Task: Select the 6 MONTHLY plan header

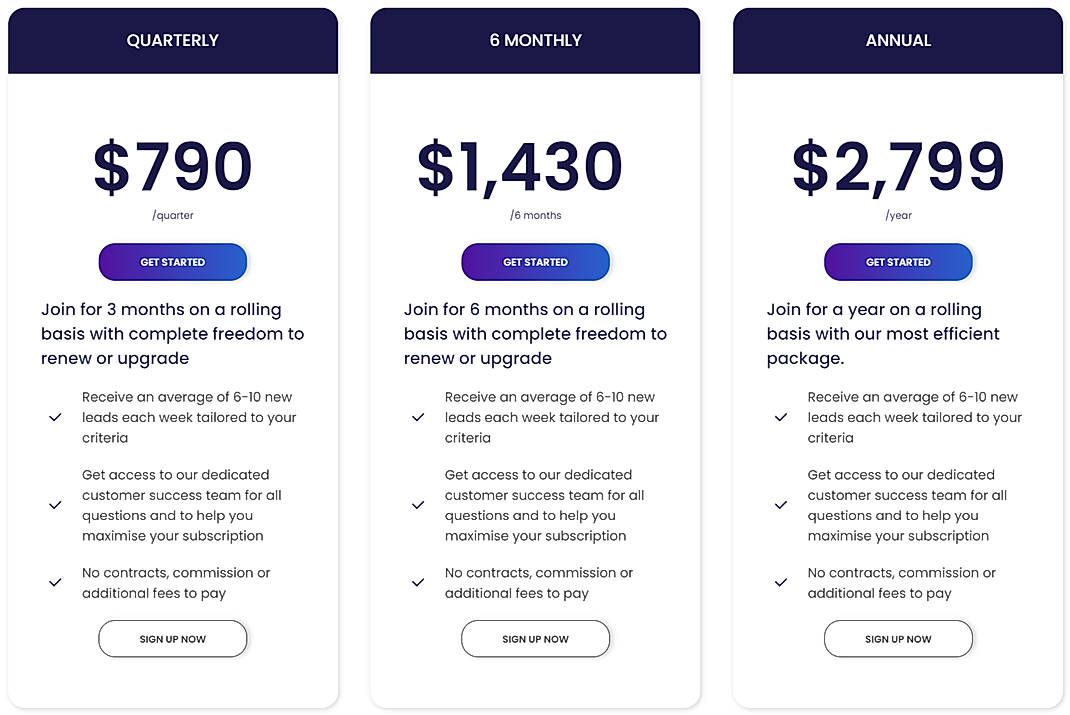Action: (535, 40)
